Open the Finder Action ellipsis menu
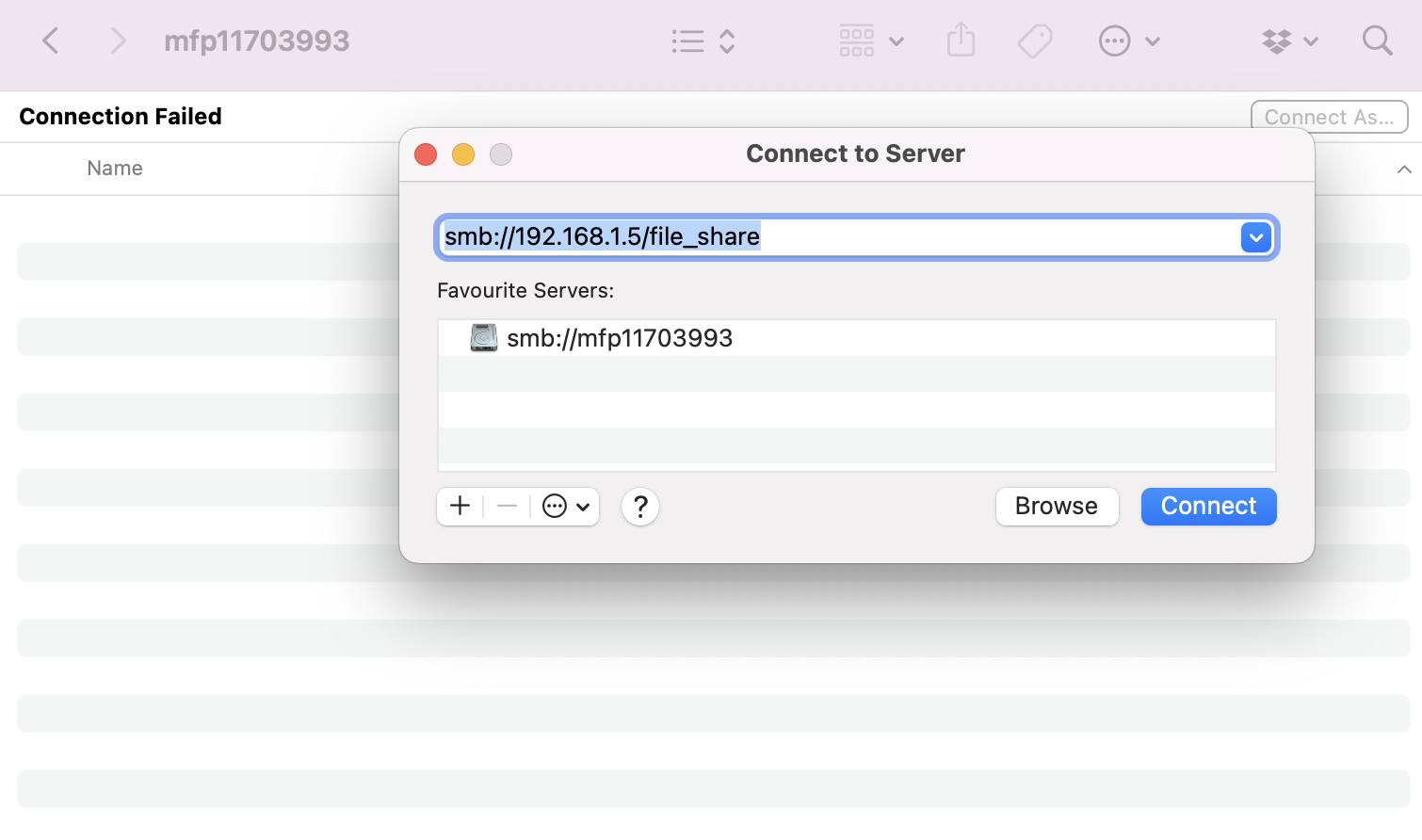Screen dimensions: 1422x840 1114,41
